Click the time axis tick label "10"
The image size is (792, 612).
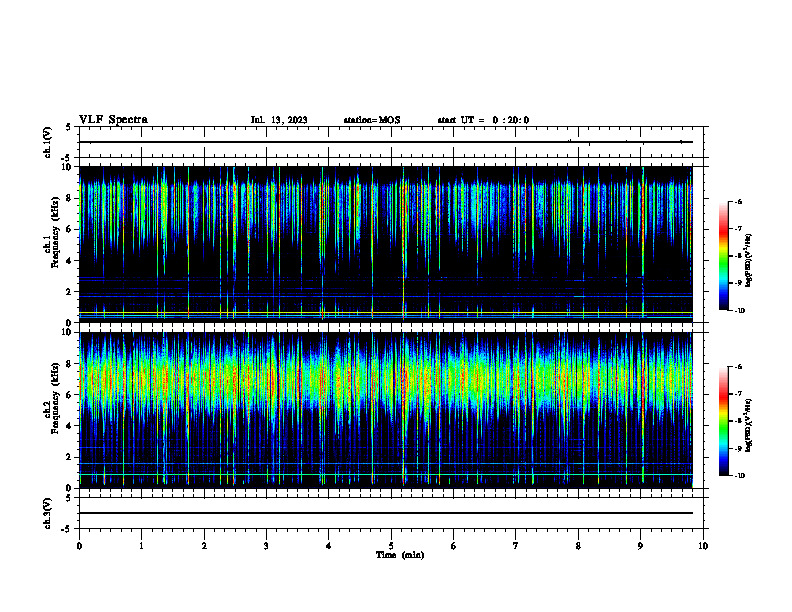(703, 546)
